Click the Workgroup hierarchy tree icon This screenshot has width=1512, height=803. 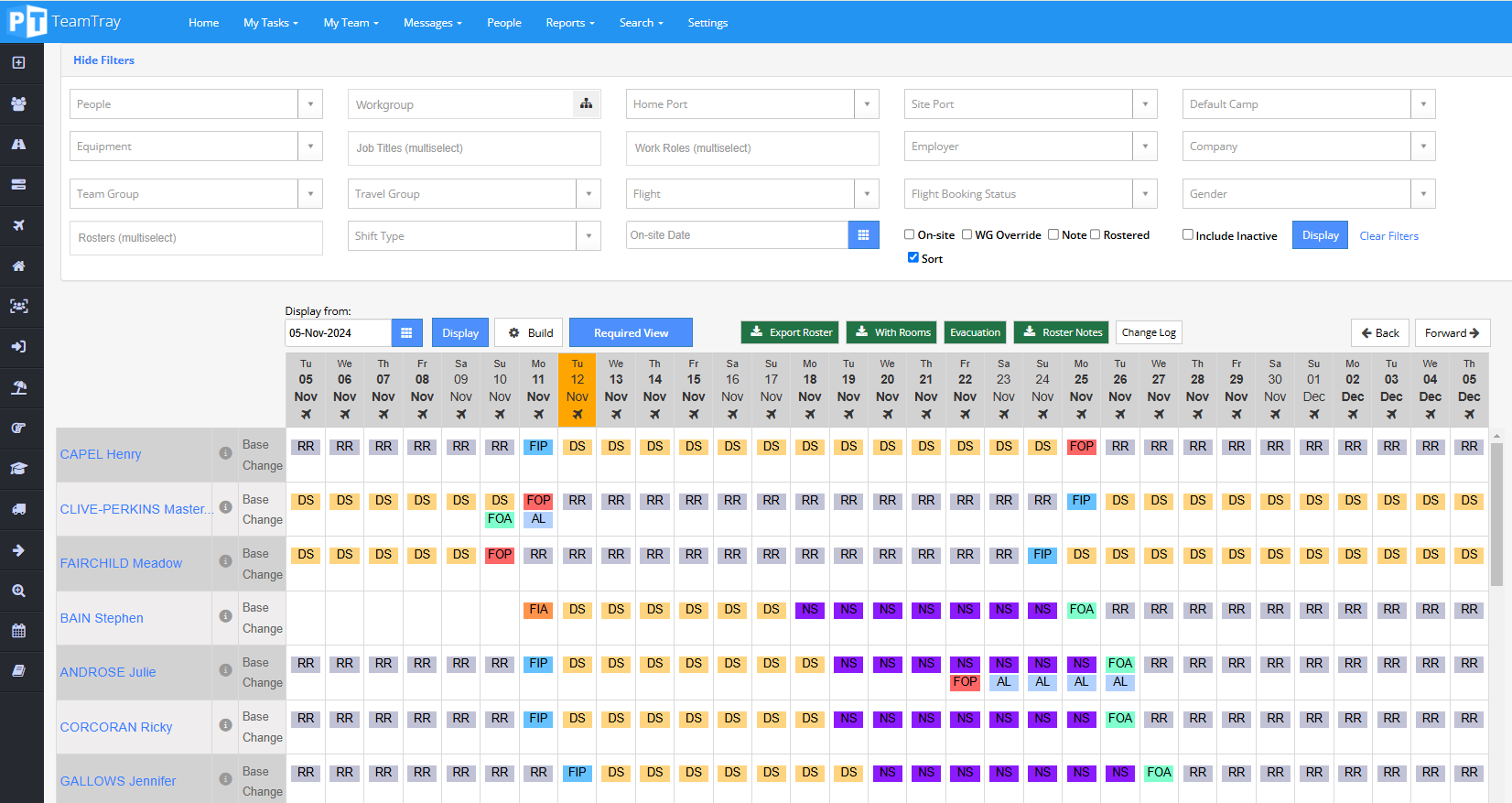click(587, 103)
